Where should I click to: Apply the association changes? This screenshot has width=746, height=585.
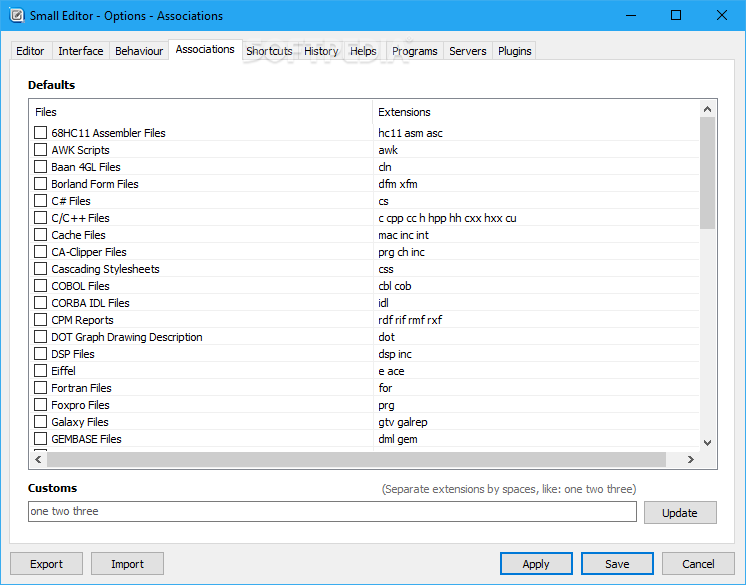536,564
